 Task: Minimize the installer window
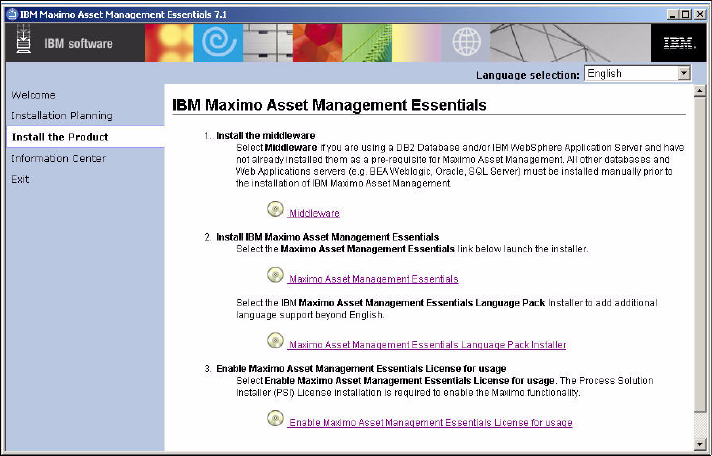672,15
